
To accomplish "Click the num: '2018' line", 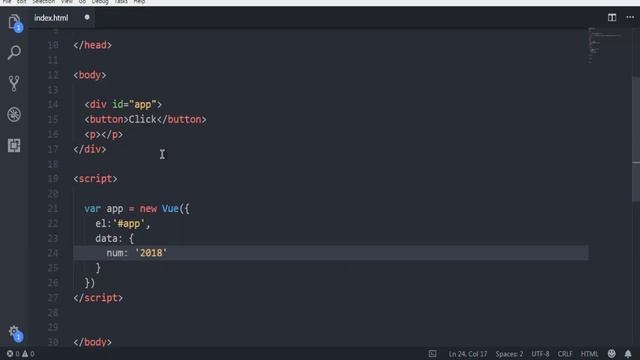I will pos(137,253).
